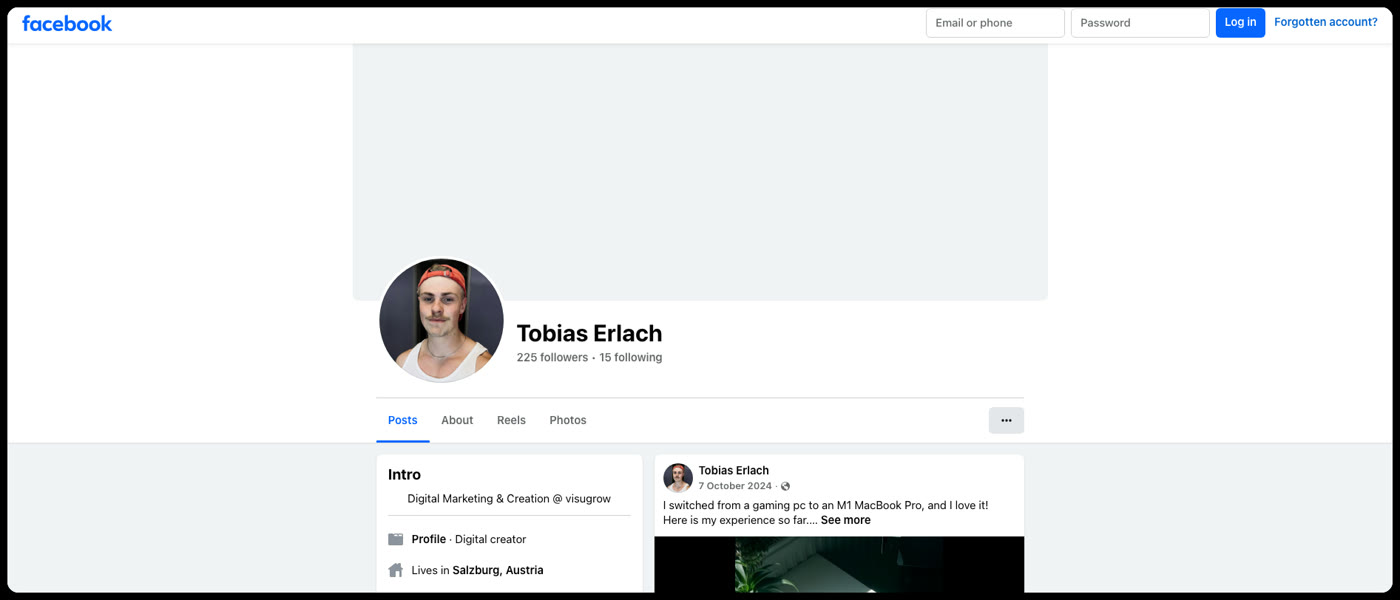Open the 225 followers link
The height and width of the screenshot is (600, 1400).
tap(552, 357)
